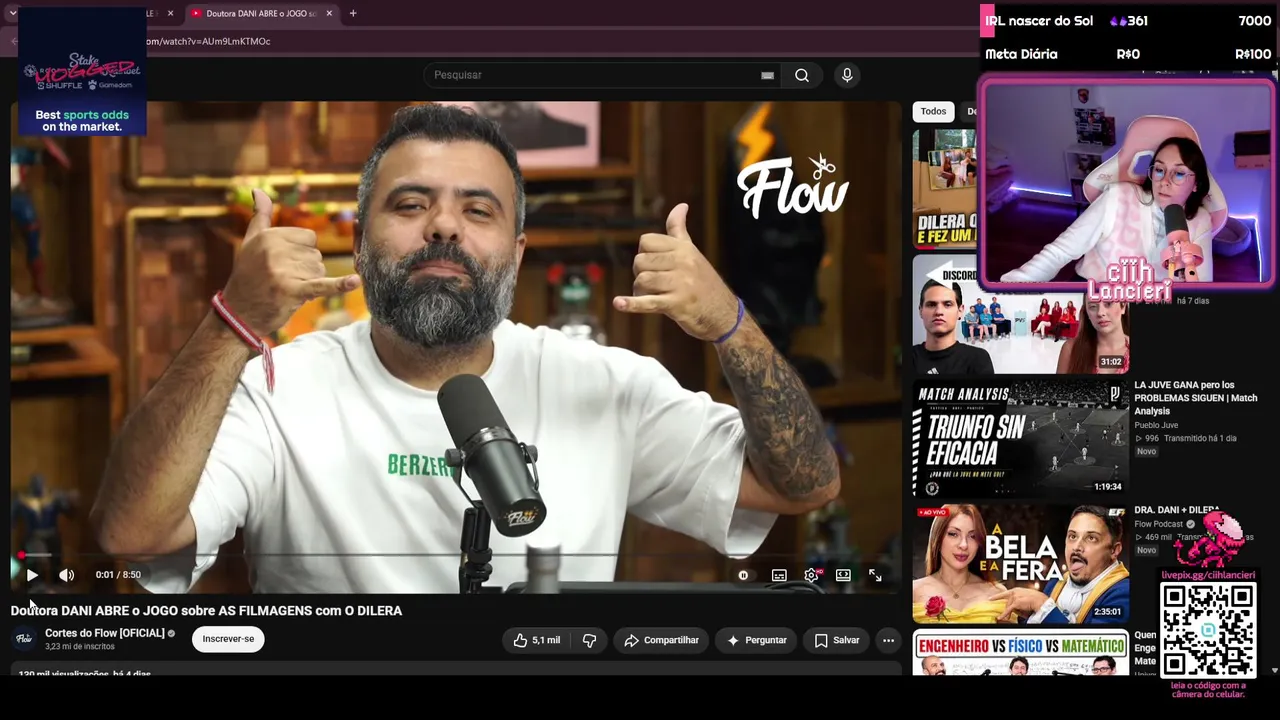The image size is (1280, 720).
Task: Click the Perguntar button
Action: [x=756, y=640]
